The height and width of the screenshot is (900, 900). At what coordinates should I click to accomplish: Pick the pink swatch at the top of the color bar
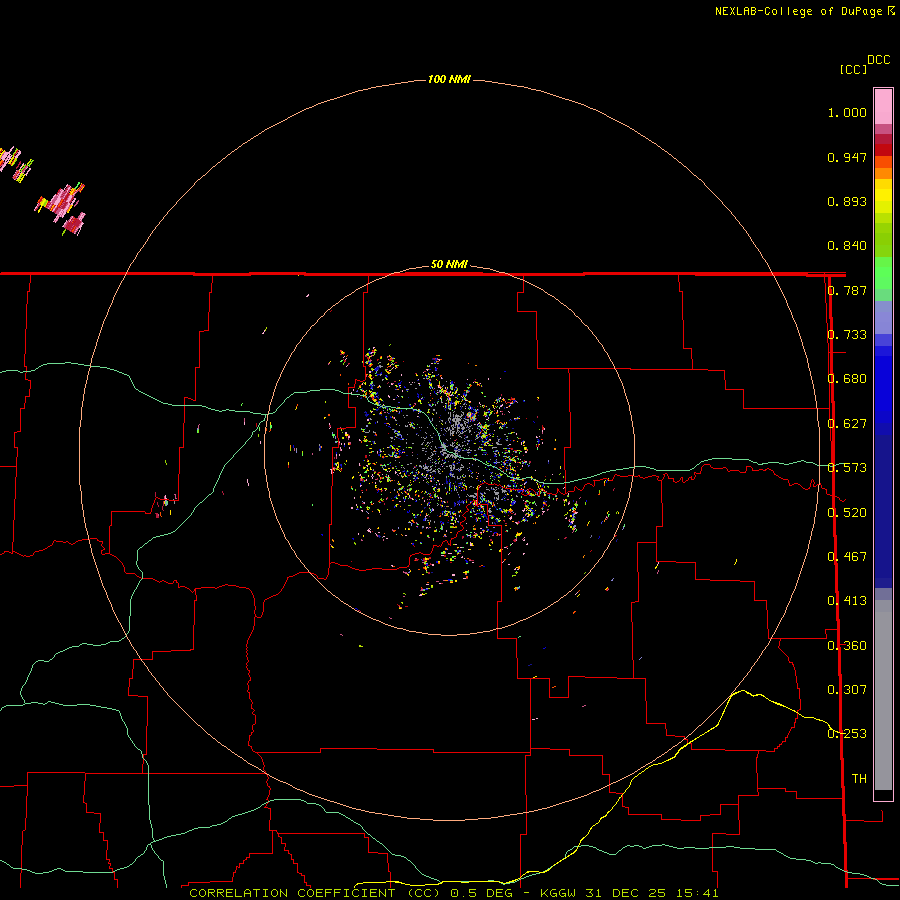click(883, 107)
